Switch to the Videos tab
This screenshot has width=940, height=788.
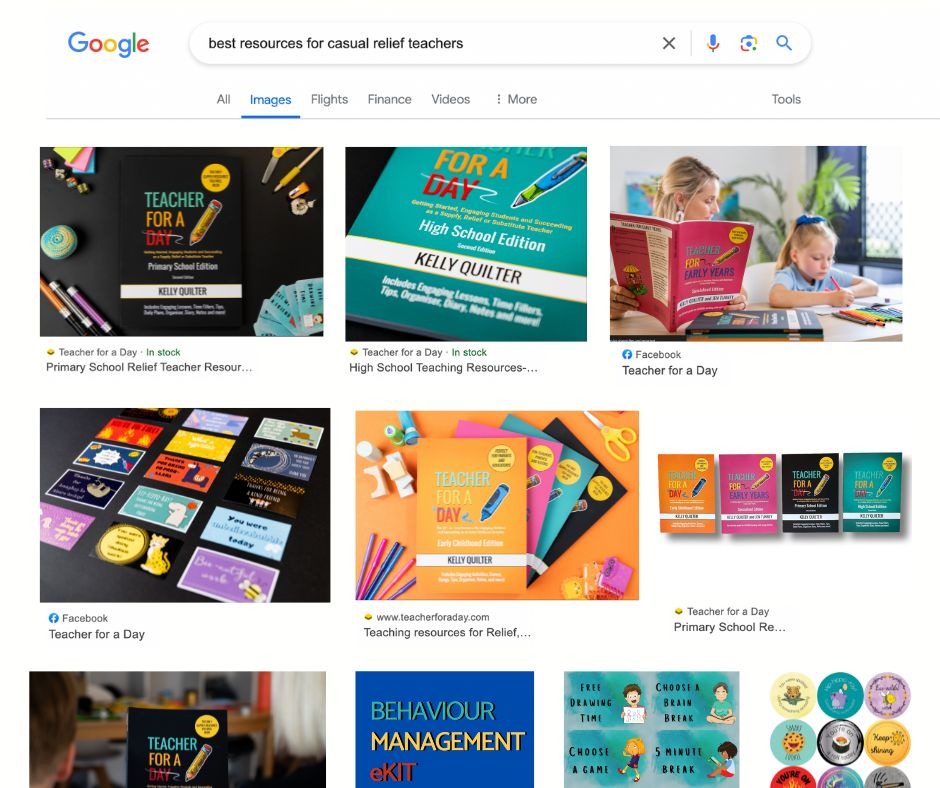[x=451, y=99]
